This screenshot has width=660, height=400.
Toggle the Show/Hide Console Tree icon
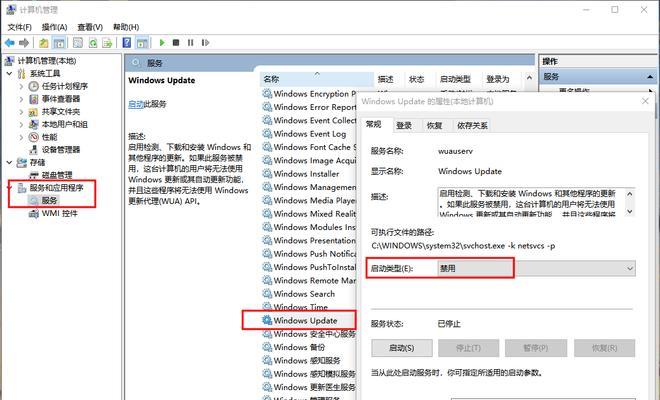[x=59, y=43]
